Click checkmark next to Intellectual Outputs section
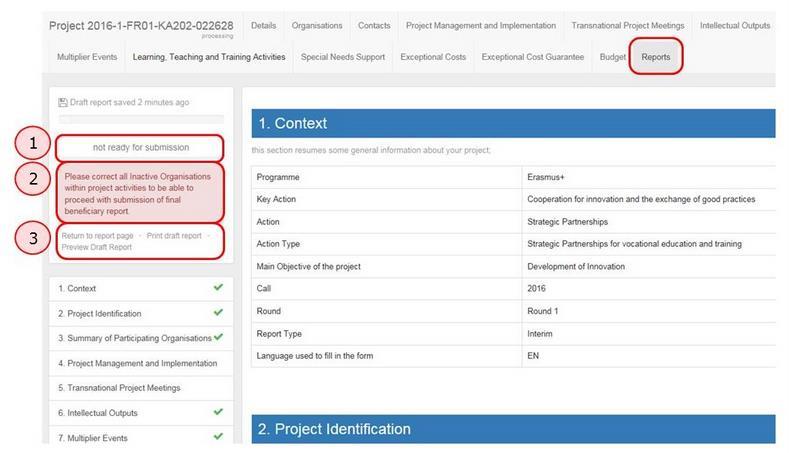 [x=218, y=412]
